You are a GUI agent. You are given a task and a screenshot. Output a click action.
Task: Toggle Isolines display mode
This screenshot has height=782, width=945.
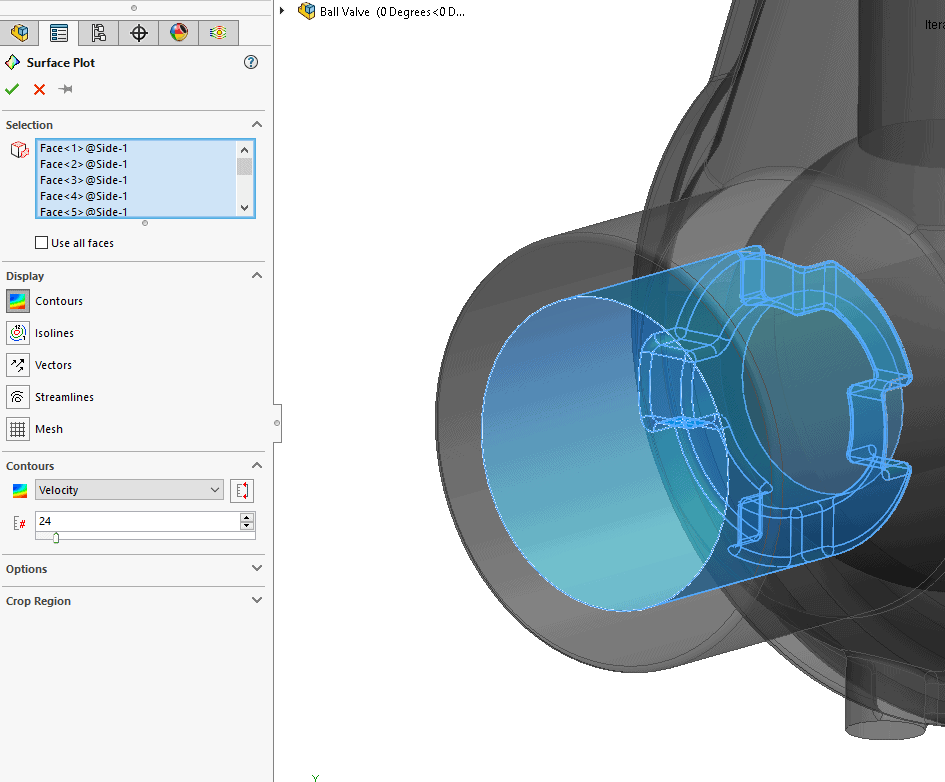[18, 333]
